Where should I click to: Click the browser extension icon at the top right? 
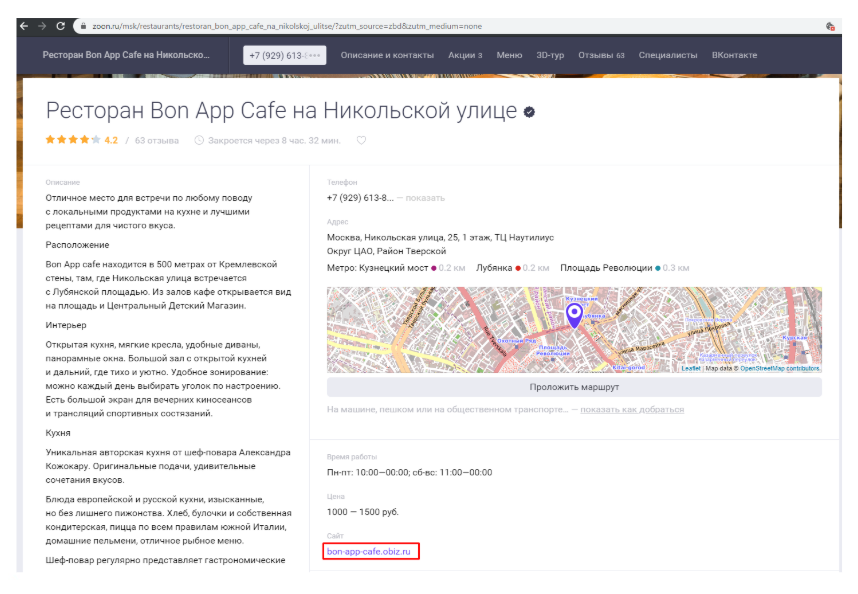(x=830, y=26)
